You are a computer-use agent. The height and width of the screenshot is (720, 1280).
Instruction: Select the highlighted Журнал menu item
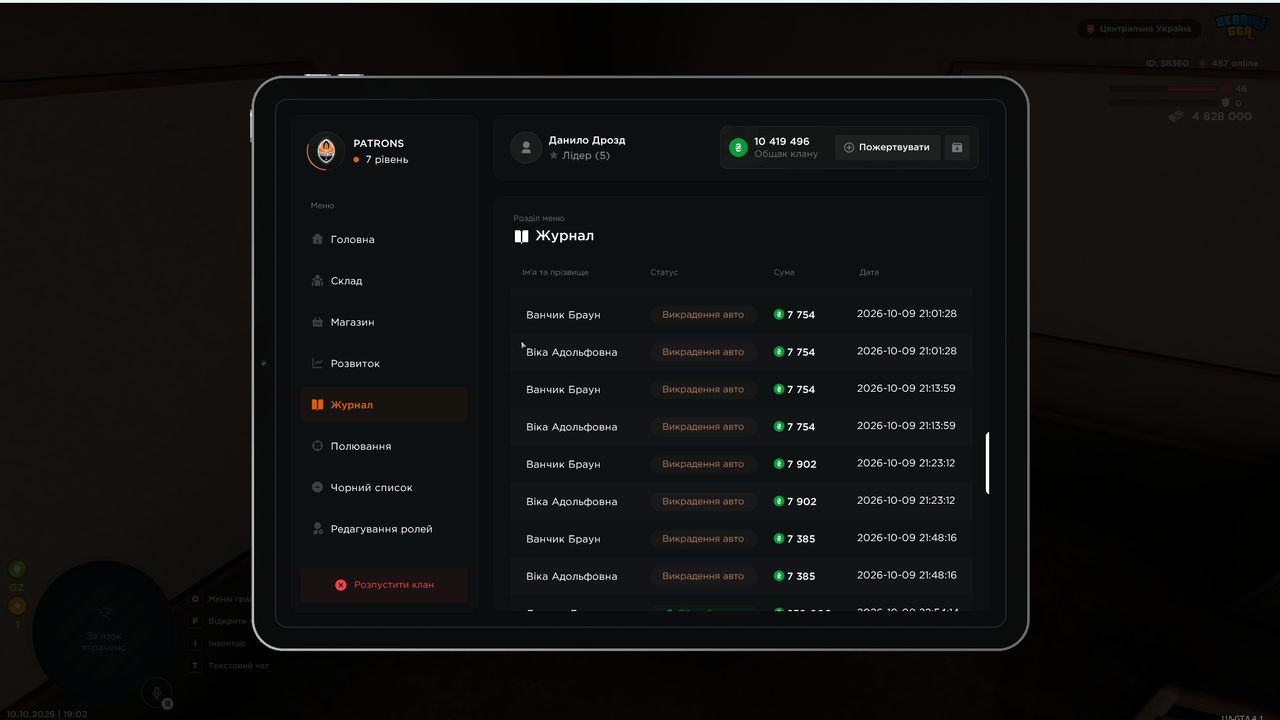(x=384, y=405)
